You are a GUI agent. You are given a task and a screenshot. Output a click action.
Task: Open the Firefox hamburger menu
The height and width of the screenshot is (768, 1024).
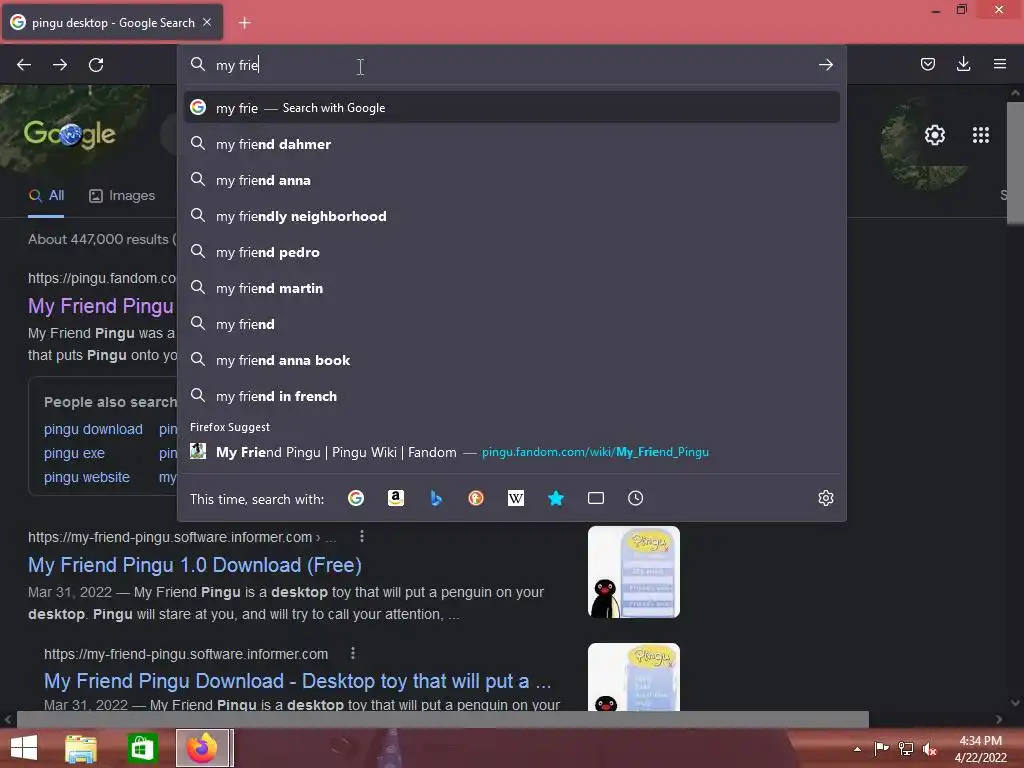[999, 64]
